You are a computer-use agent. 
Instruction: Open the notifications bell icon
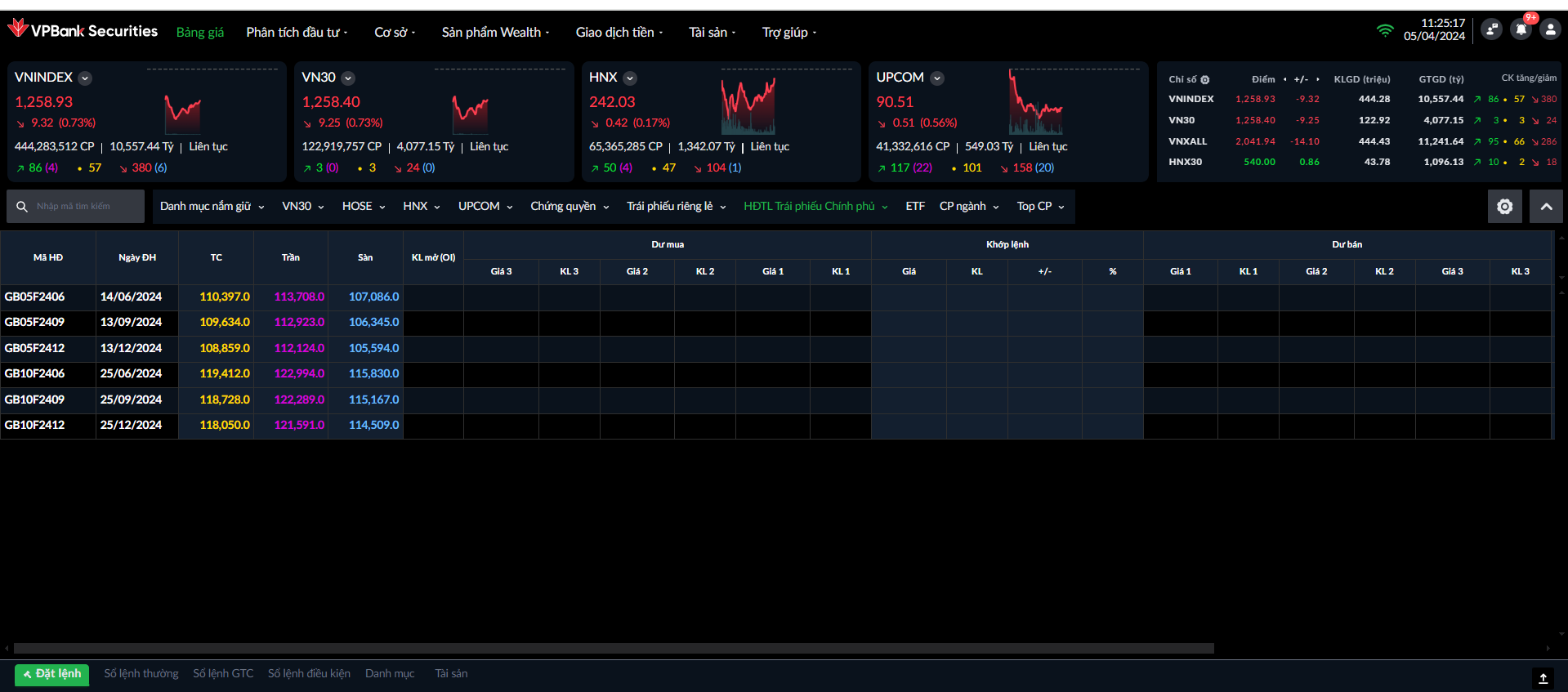click(x=1521, y=30)
